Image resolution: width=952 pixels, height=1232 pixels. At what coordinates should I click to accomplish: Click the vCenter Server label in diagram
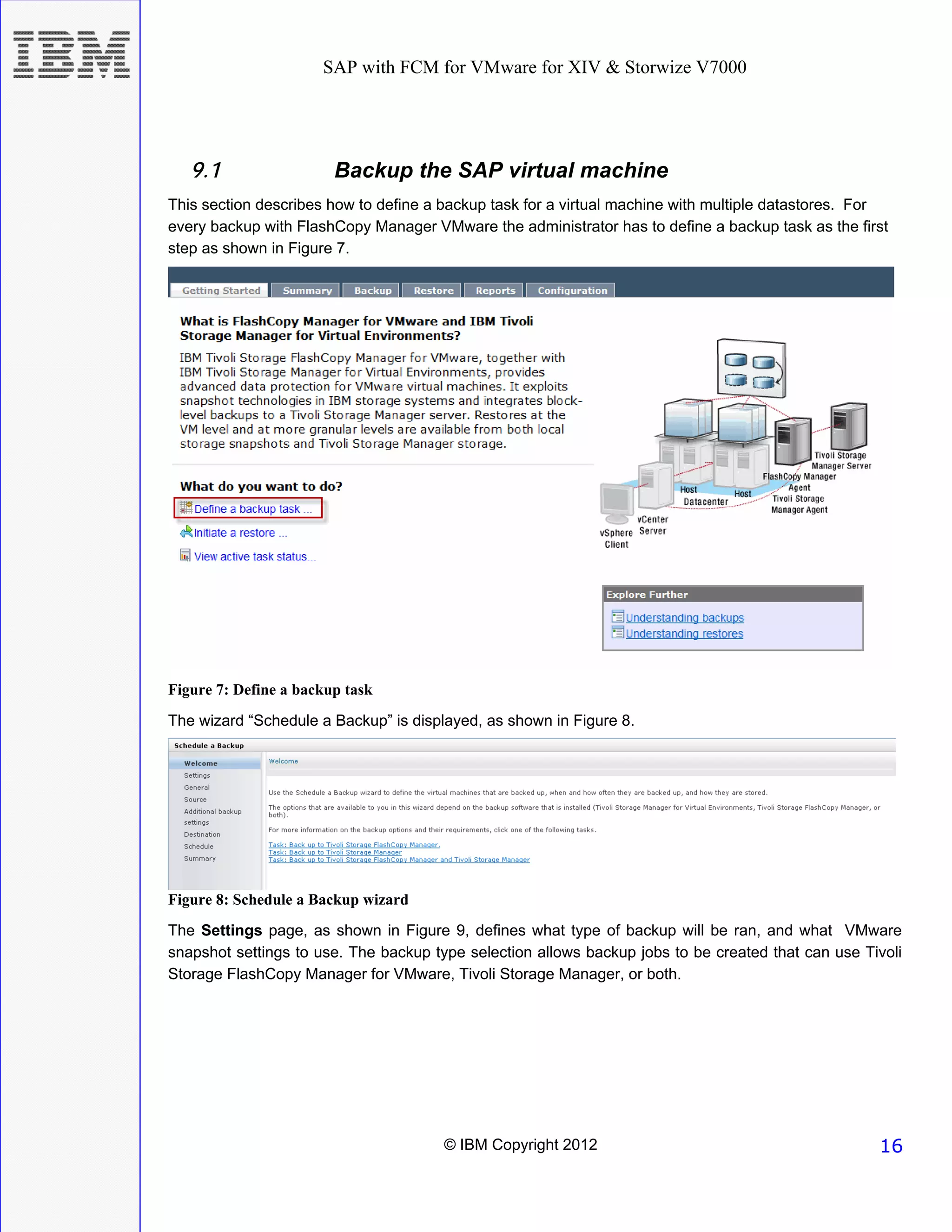click(x=653, y=525)
